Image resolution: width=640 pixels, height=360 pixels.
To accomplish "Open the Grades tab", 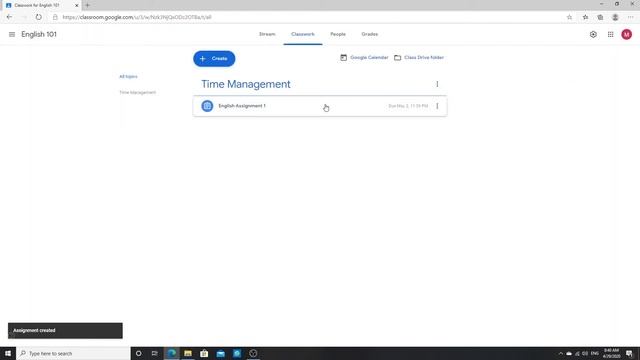I will [369, 34].
